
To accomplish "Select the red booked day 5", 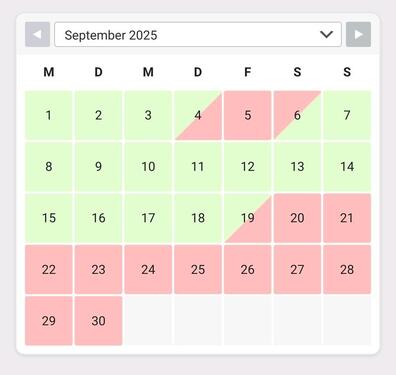I will point(248,115).
